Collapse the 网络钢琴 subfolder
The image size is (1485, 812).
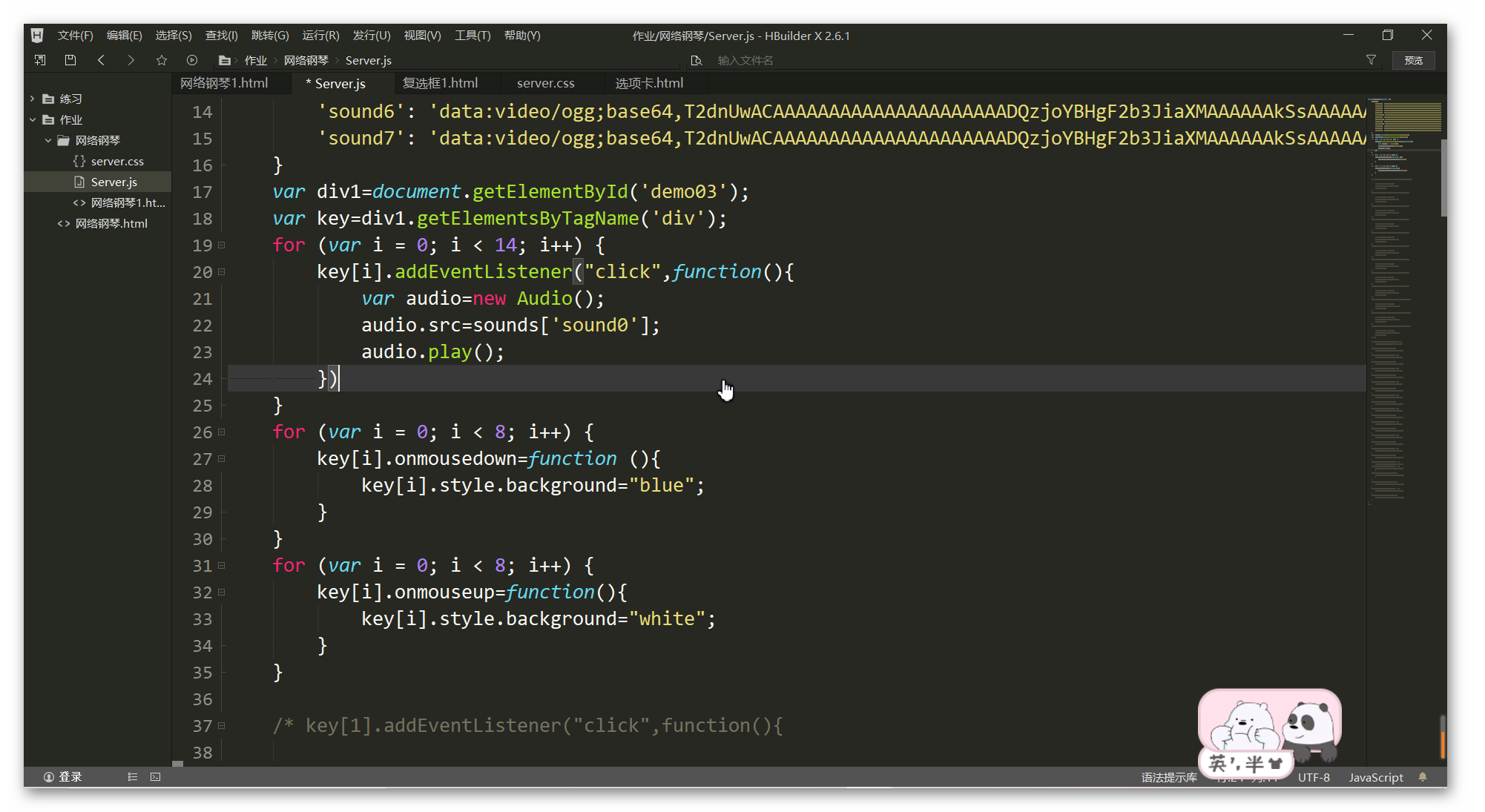tap(48, 140)
